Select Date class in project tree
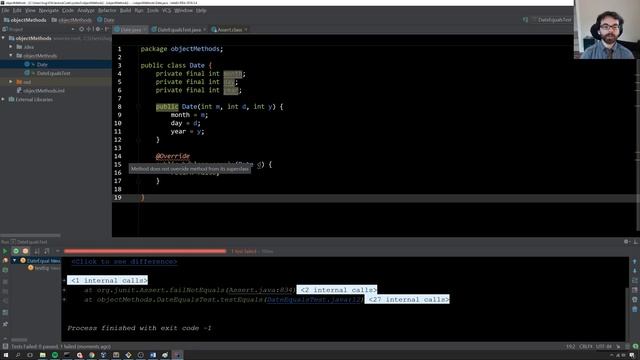The width and height of the screenshot is (640, 360). (42, 64)
